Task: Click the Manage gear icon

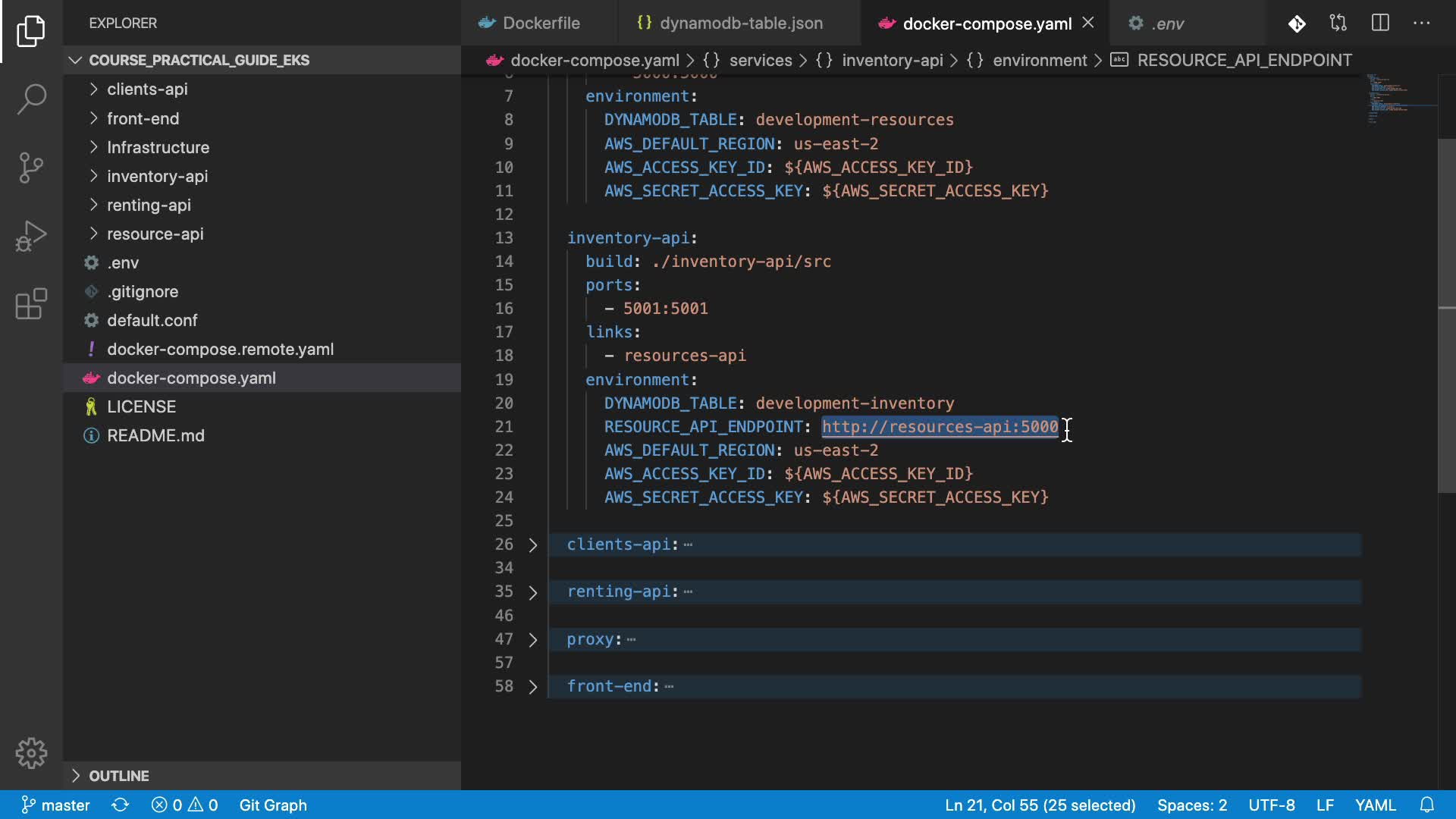Action: pos(31,753)
